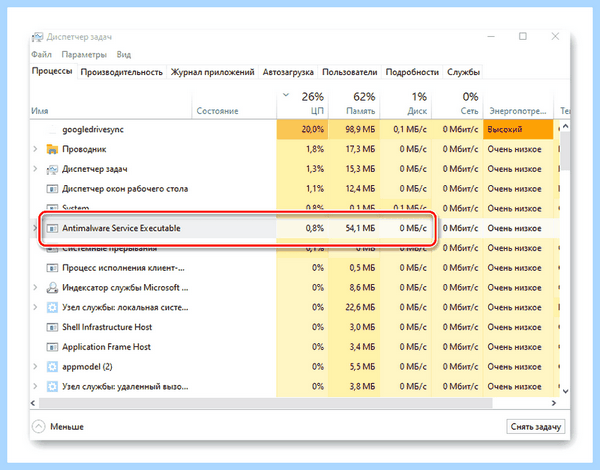This screenshot has height=470, width=600.
Task: Expand the Диспетчер задач process group
Action: point(35,169)
